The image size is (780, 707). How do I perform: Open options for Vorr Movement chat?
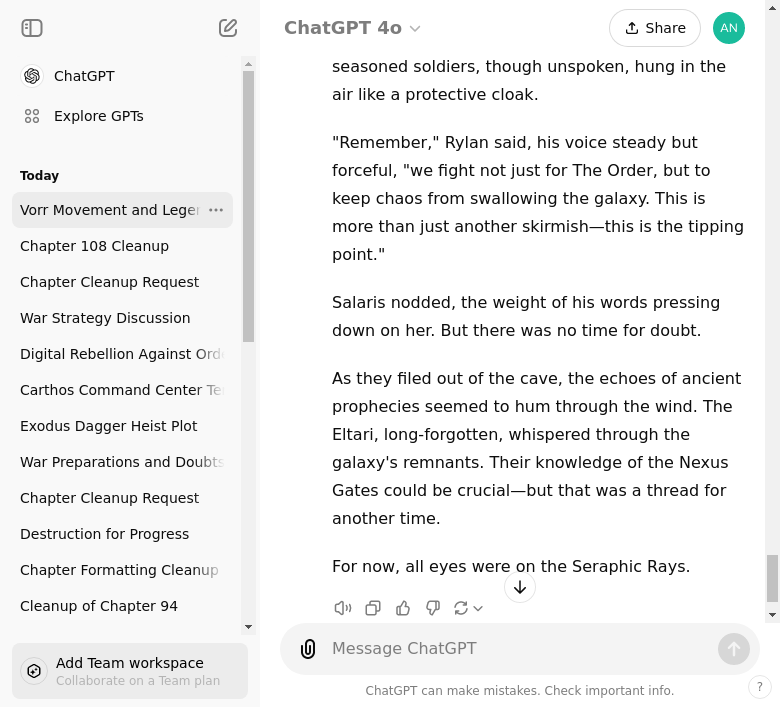216,210
